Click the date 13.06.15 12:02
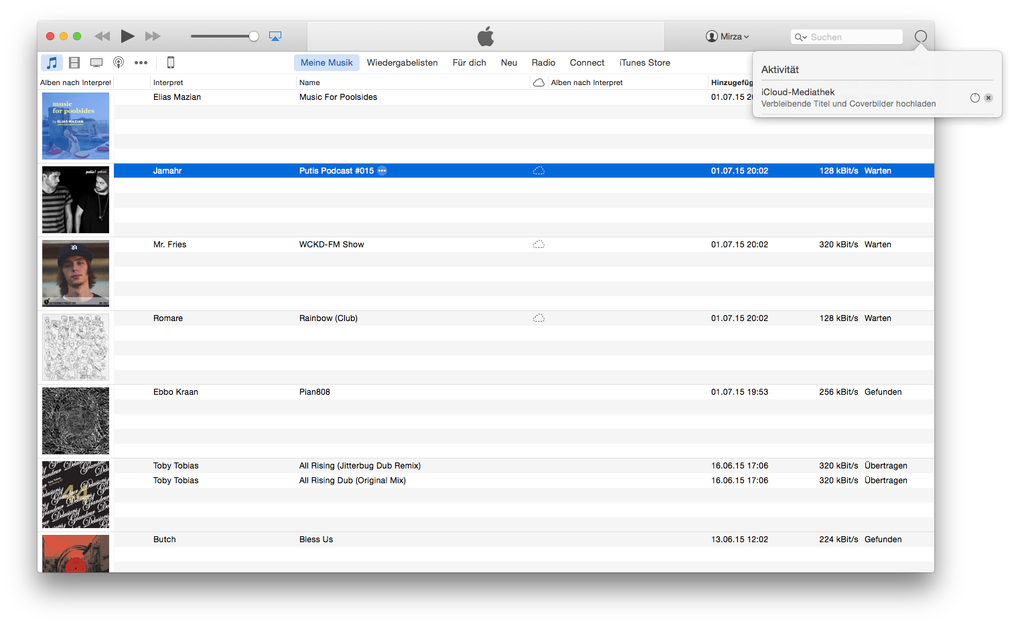 (740, 540)
